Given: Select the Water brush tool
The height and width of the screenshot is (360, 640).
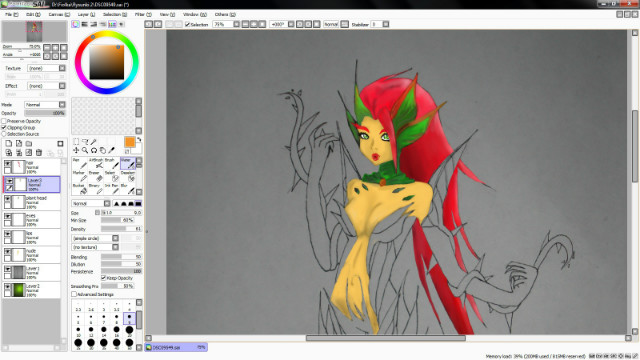Looking at the screenshot, I should point(128,163).
